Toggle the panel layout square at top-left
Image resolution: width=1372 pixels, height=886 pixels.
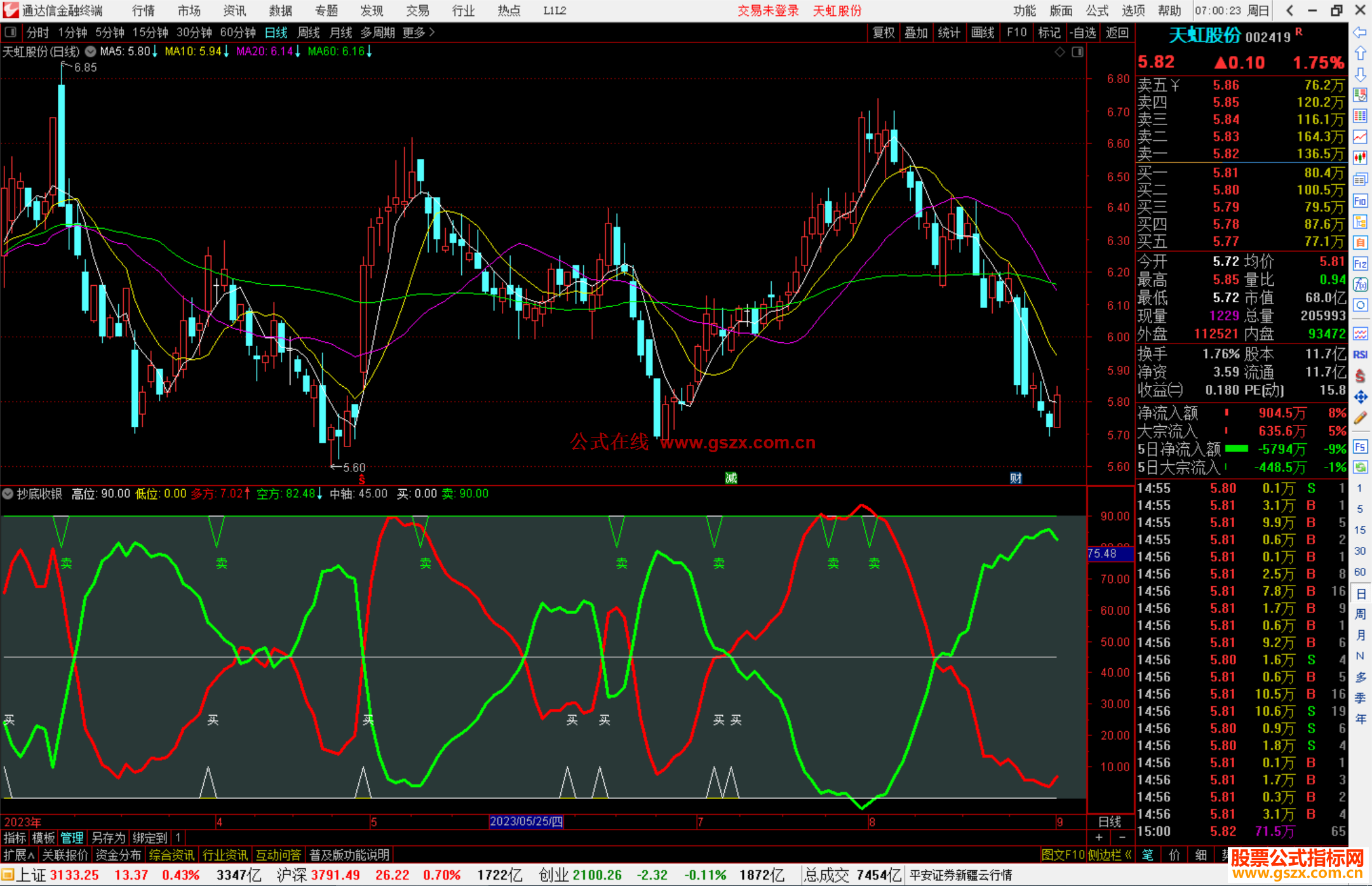[10, 32]
